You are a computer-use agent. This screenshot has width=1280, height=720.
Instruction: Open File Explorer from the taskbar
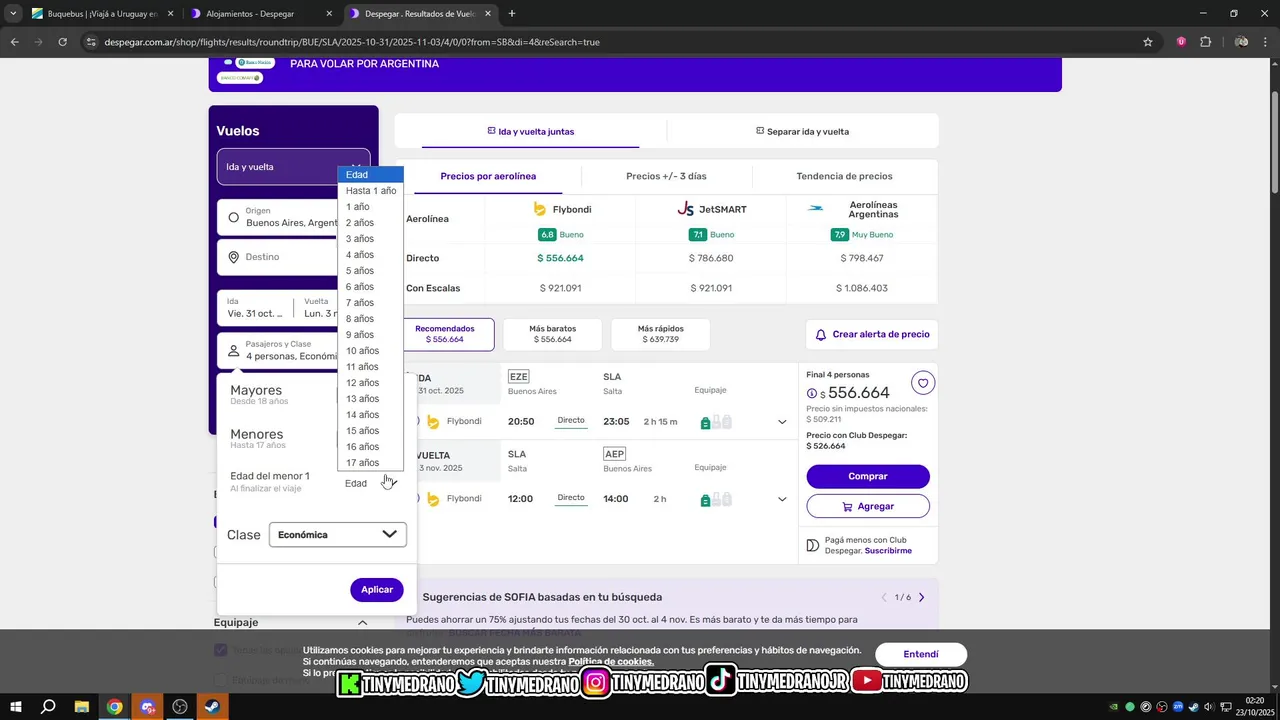click(x=82, y=707)
